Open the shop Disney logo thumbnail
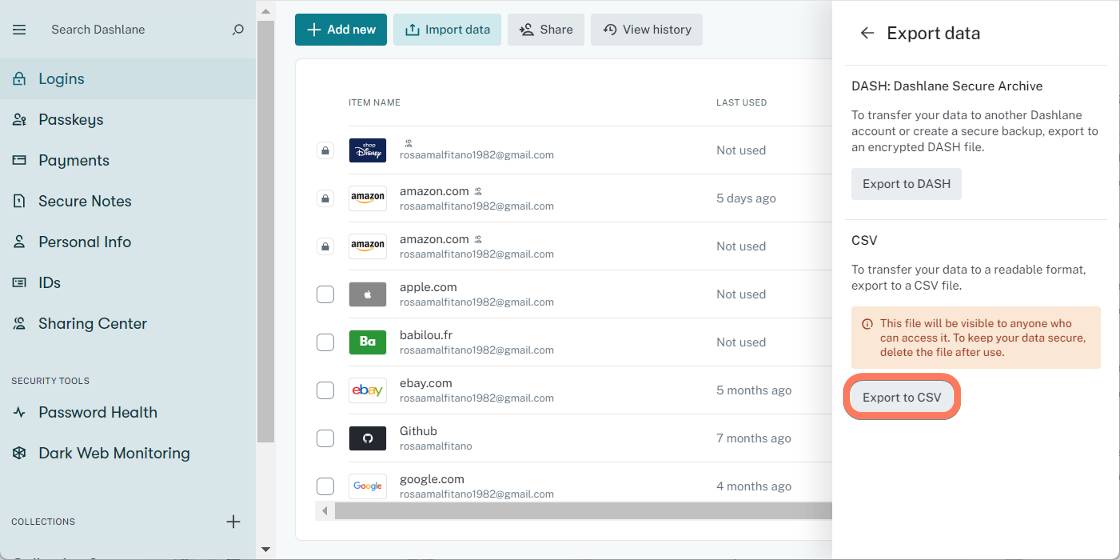This screenshot has width=1120, height=560. [x=367, y=150]
